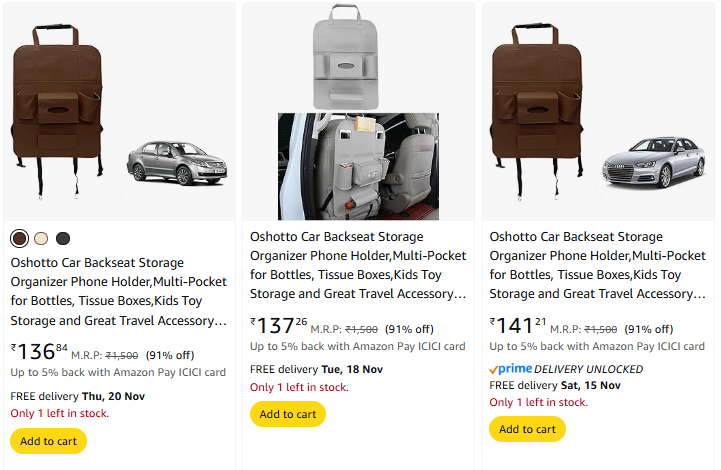Screen dimensions: 721x470
Task: Open the brown organizer image with Audi car
Action: coord(598,112)
